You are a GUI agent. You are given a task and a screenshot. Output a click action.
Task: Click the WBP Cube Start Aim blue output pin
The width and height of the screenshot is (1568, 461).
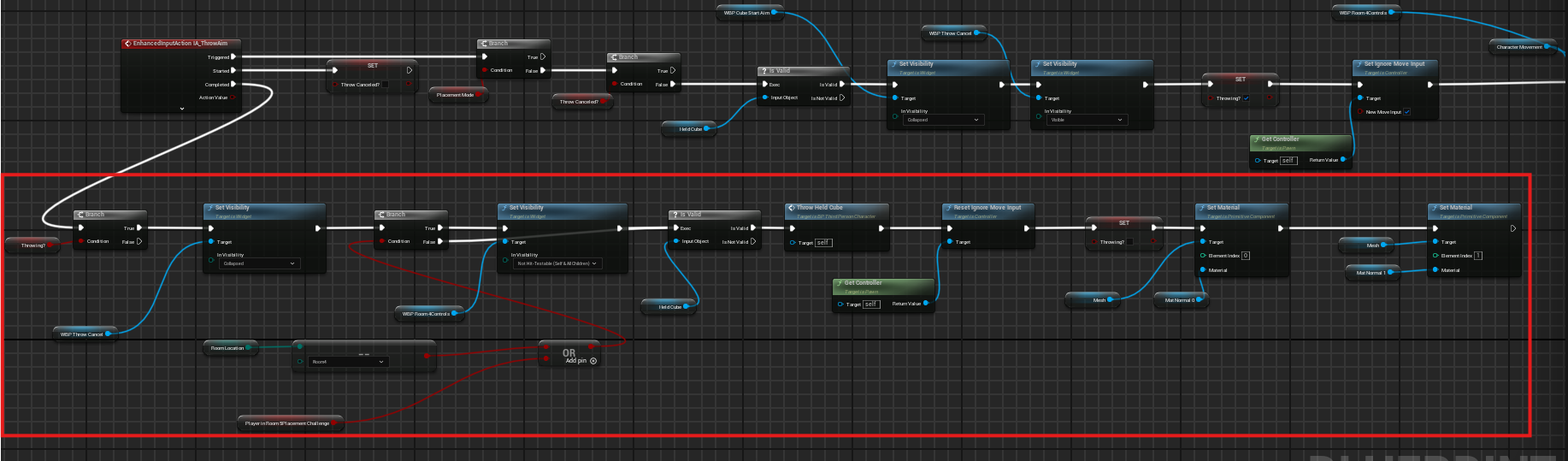click(775, 13)
